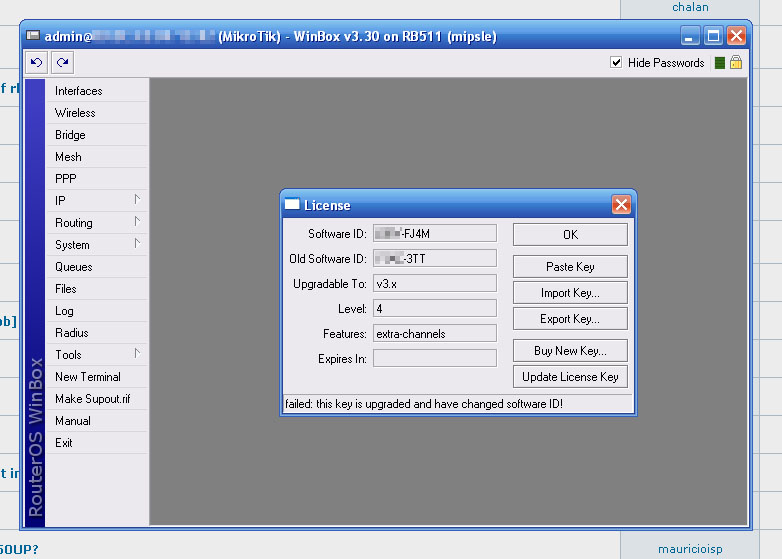Click the Features field showing extra-channels
782x559 pixels.
coord(435,333)
